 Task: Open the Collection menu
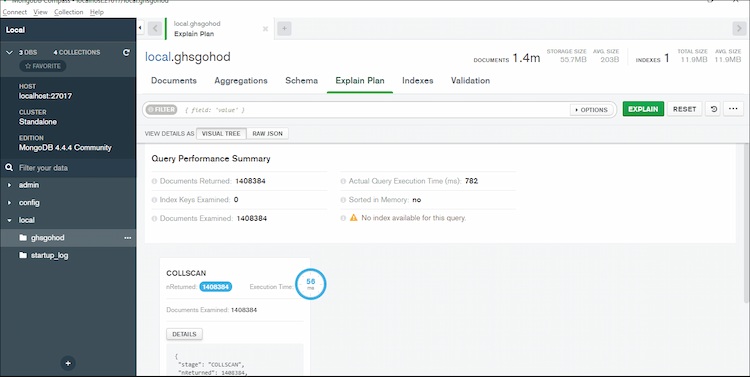pos(68,12)
